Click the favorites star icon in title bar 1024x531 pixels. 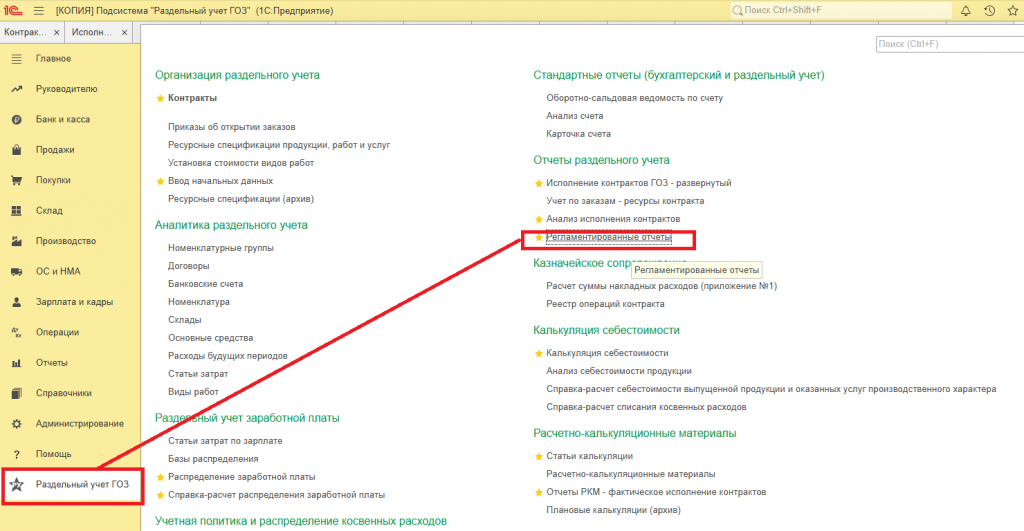(x=1012, y=10)
